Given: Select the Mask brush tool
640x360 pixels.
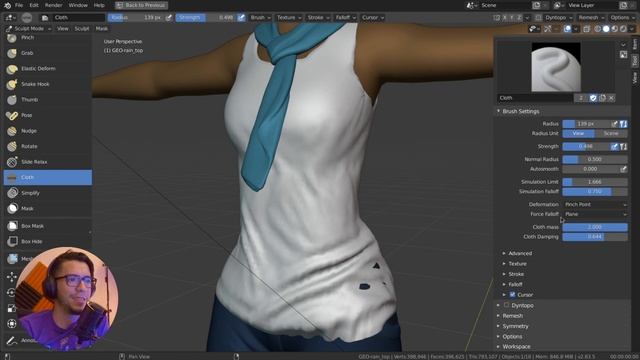Looking at the screenshot, I should coord(48,208).
